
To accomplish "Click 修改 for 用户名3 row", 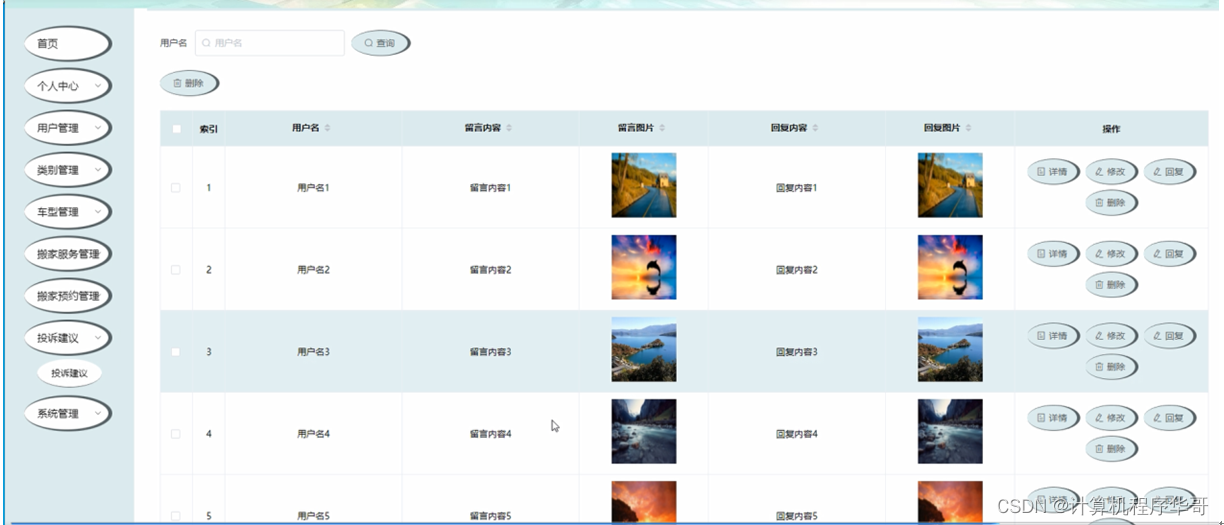I will pyautogui.click(x=1111, y=336).
